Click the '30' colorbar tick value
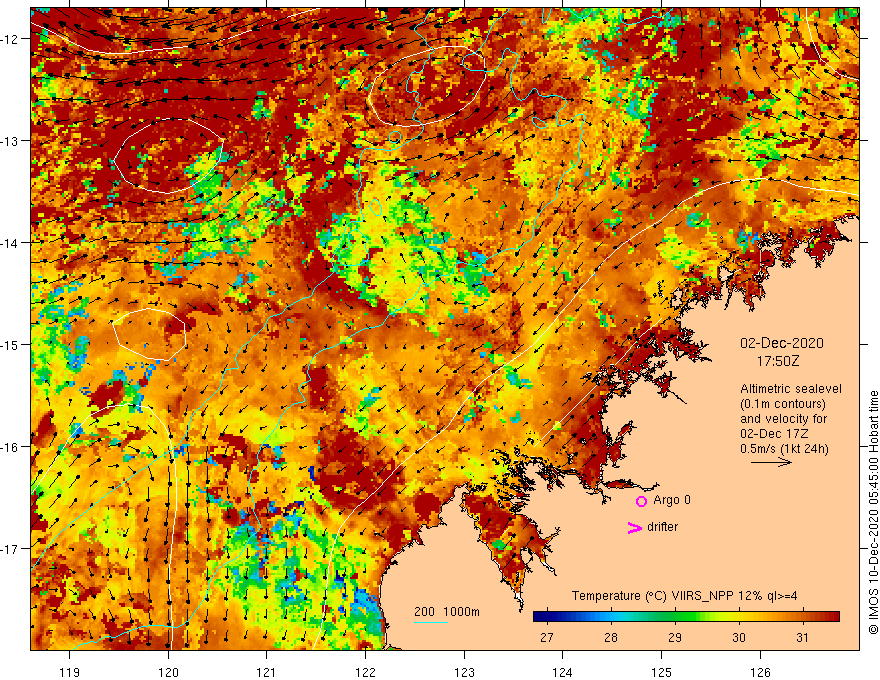880x680 pixels. click(739, 637)
